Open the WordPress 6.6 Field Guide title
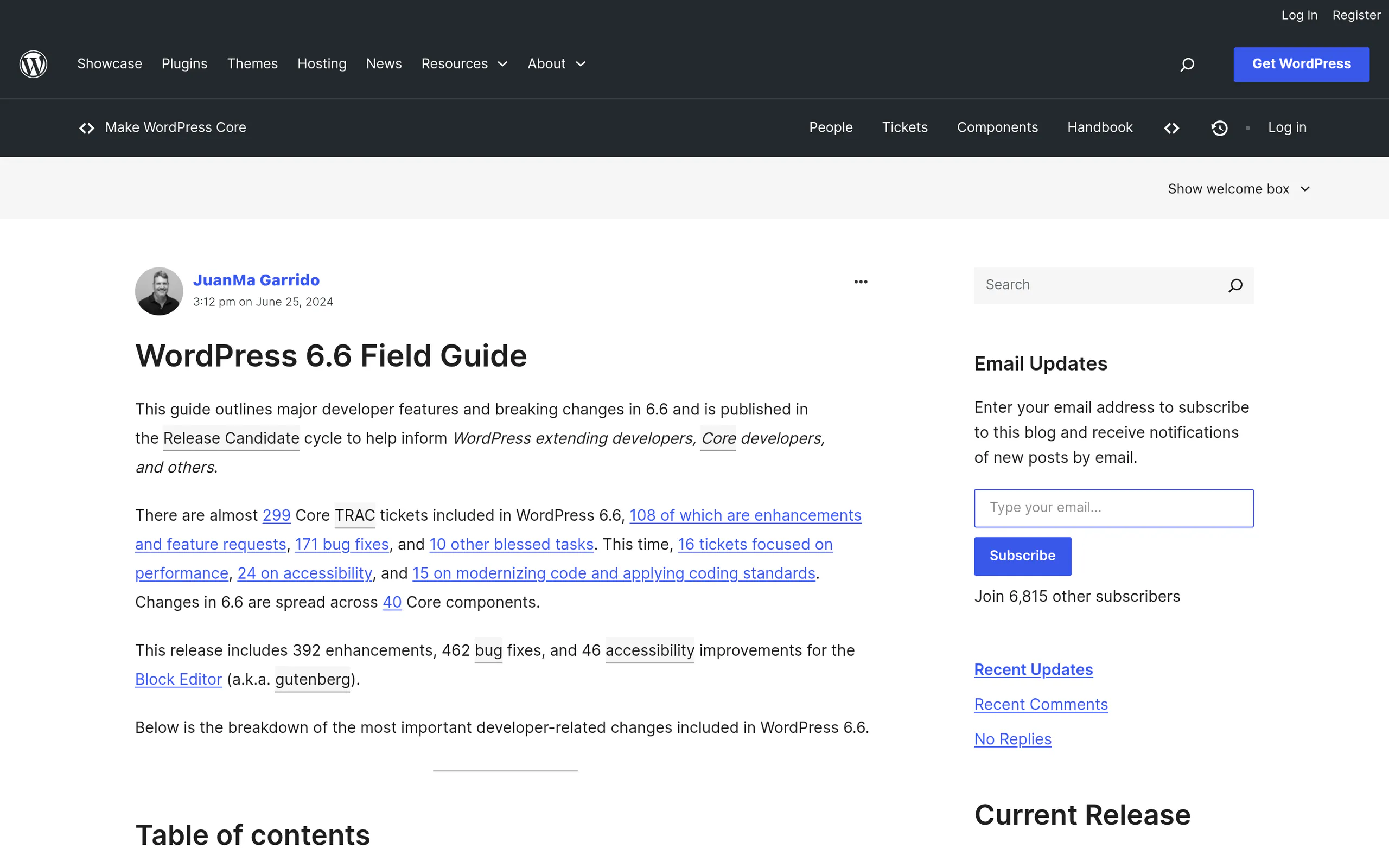This screenshot has height=868, width=1389. pyautogui.click(x=330, y=355)
